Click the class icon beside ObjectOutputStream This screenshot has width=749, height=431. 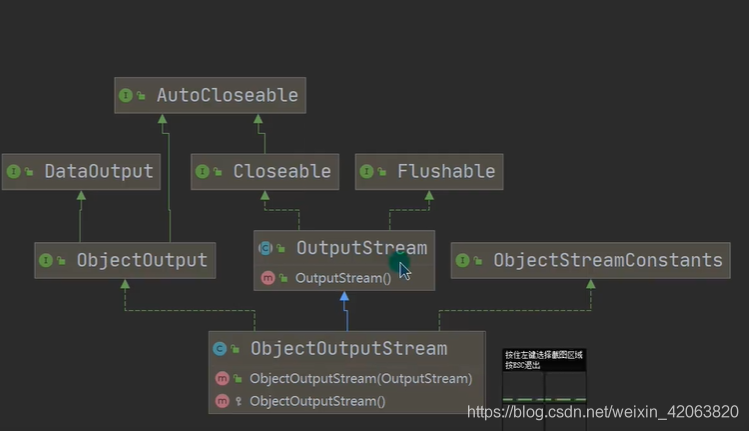coord(220,349)
